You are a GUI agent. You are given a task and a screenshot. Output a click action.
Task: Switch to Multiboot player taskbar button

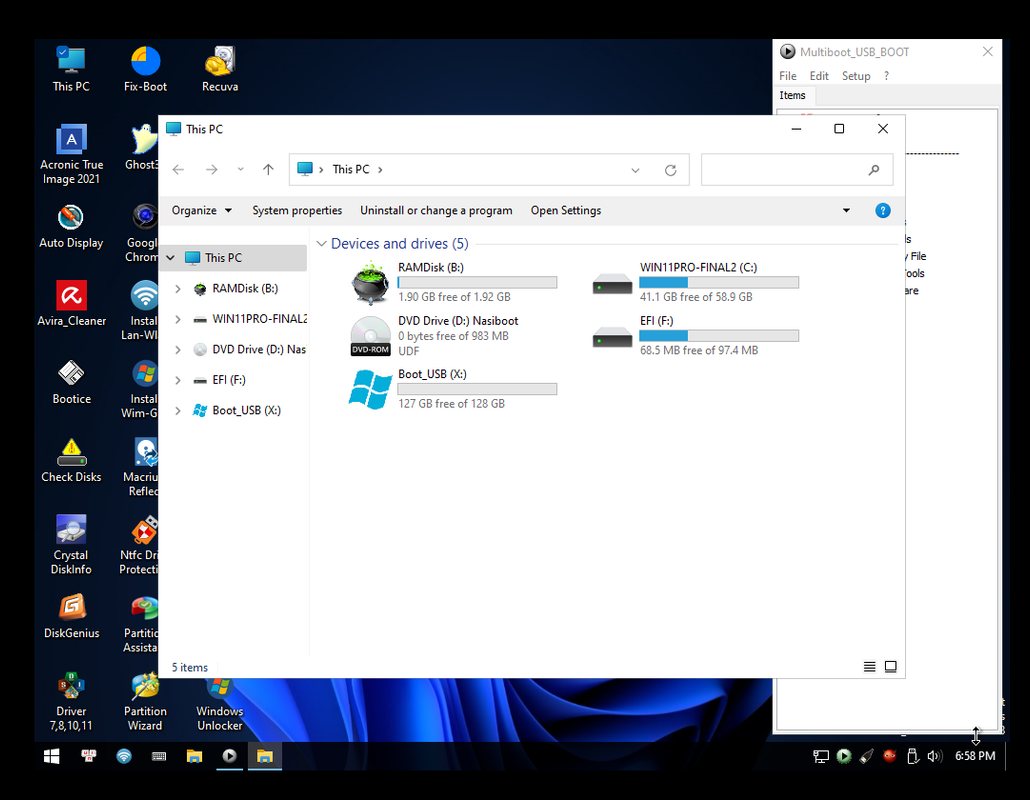tap(229, 757)
